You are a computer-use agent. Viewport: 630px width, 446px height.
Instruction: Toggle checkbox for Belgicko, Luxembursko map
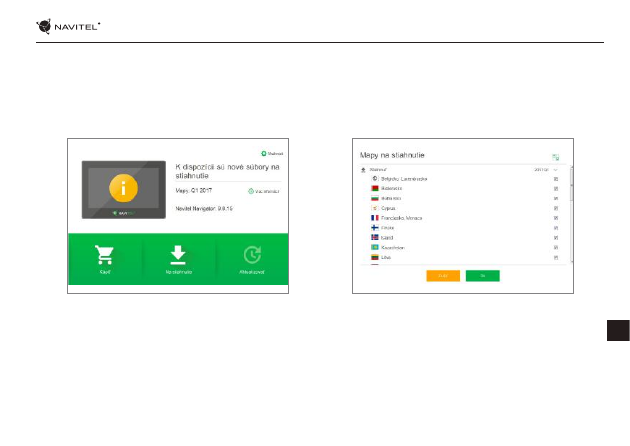(x=556, y=179)
